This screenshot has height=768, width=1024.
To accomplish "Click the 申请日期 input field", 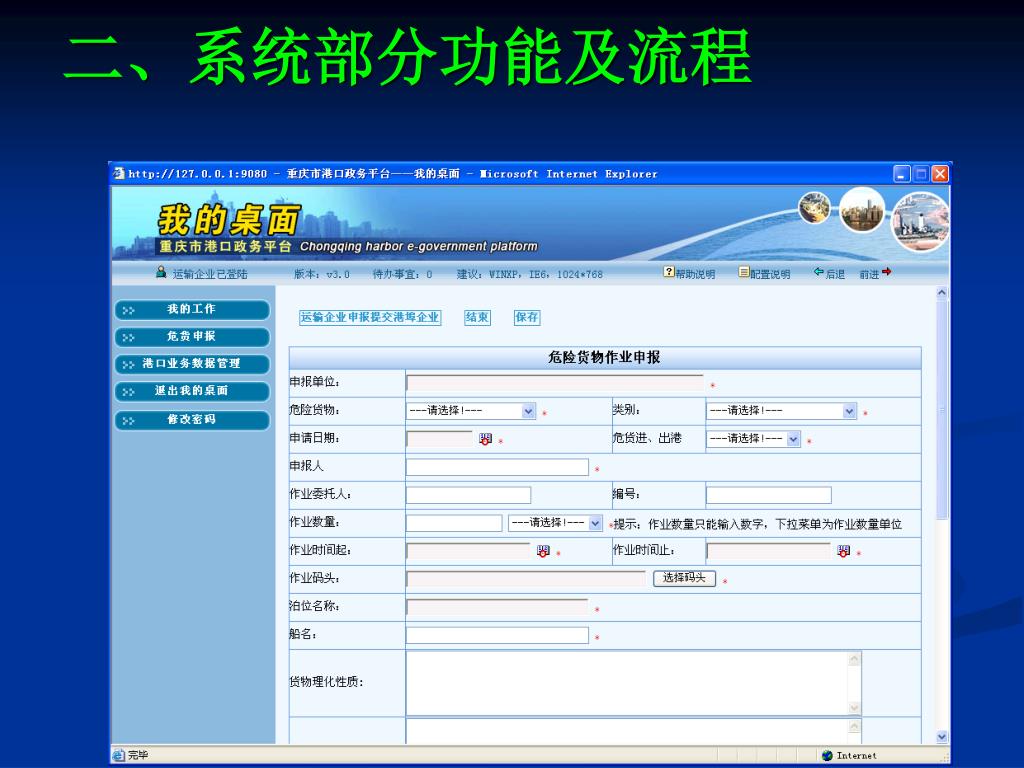I will (440, 439).
